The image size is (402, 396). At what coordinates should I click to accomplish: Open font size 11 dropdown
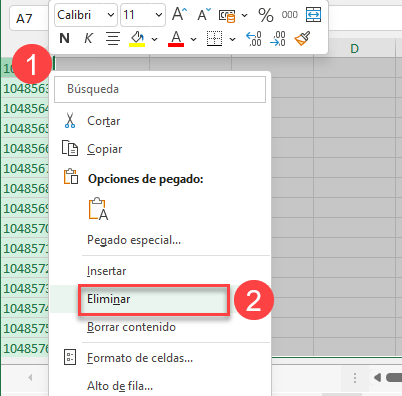tap(159, 15)
